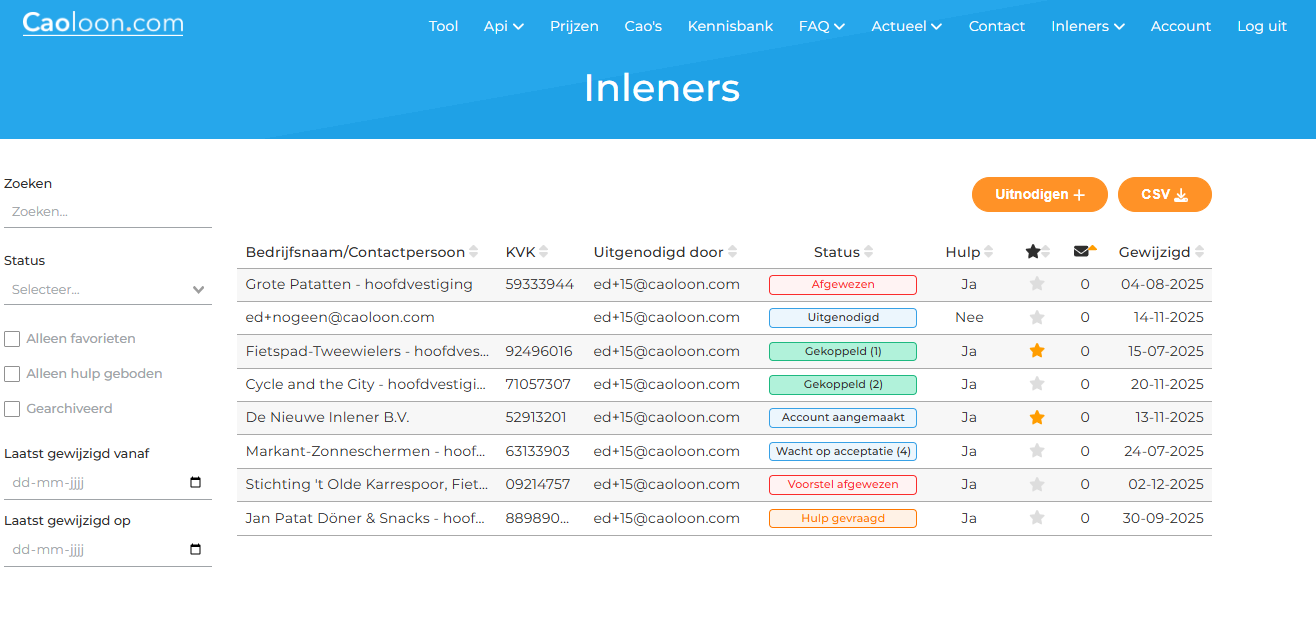Star the Grote Patatten row as favorite

coord(1037,284)
